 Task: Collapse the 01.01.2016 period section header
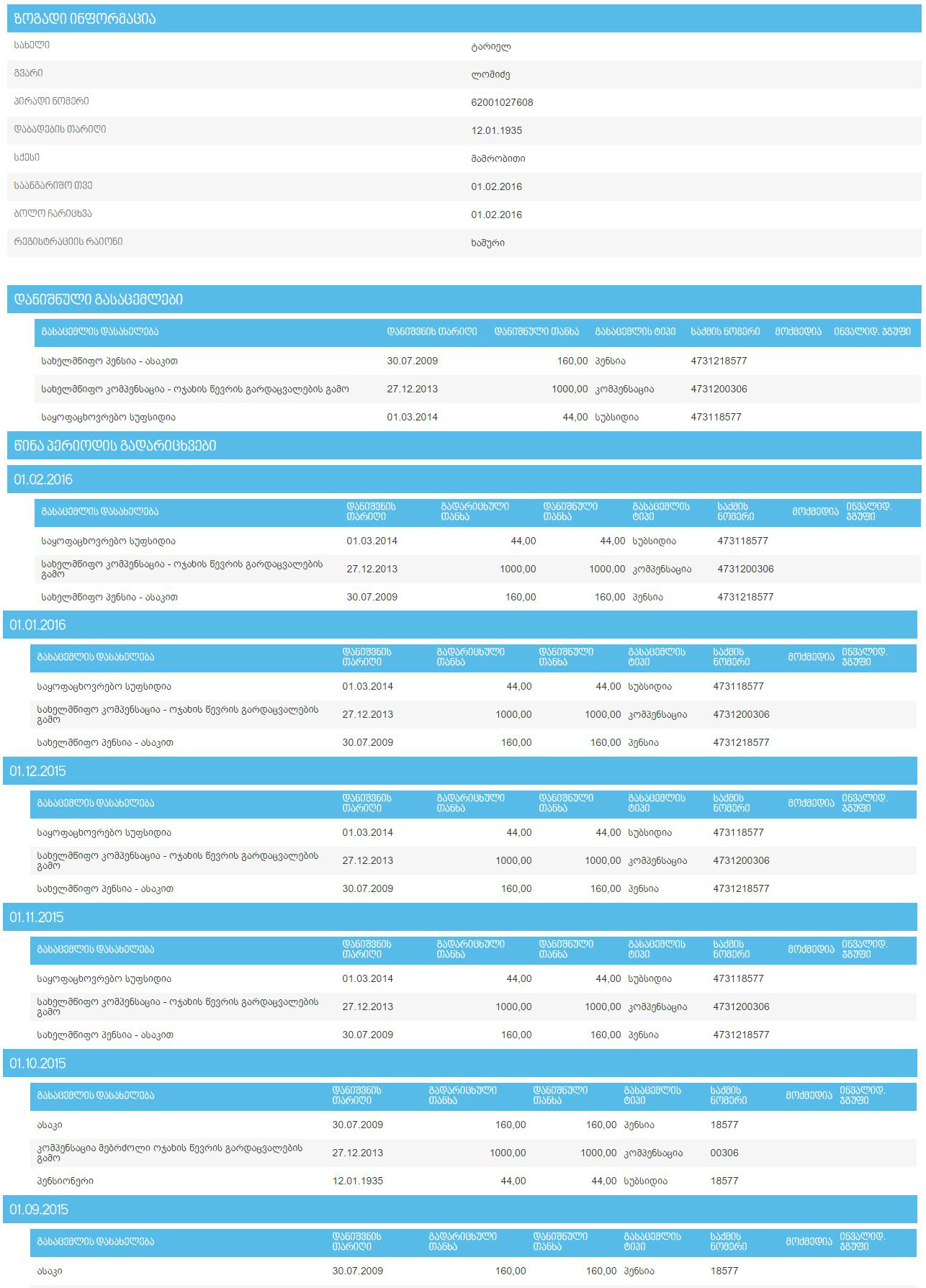37,625
